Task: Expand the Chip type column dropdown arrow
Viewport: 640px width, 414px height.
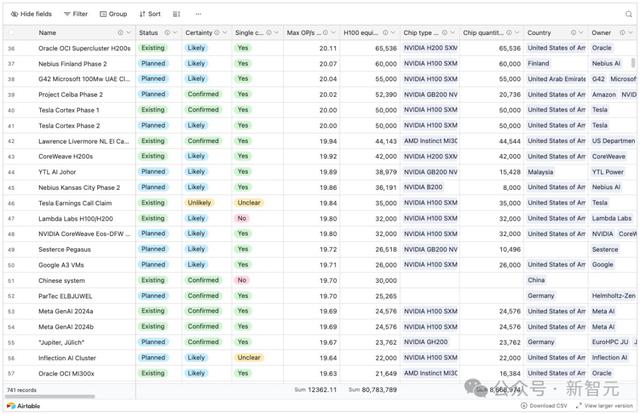Action: pos(452,33)
